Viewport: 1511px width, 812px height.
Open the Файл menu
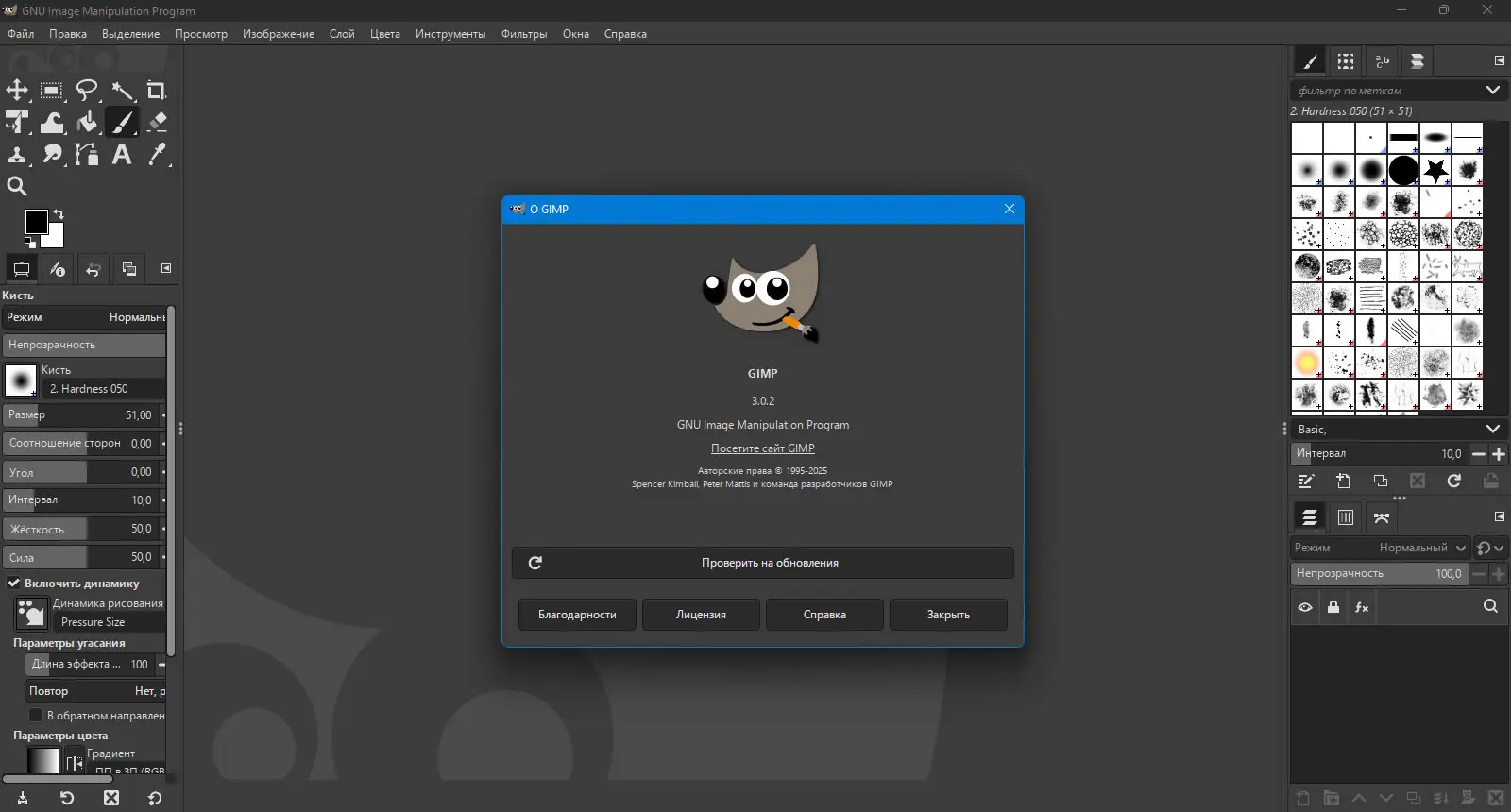click(x=21, y=34)
